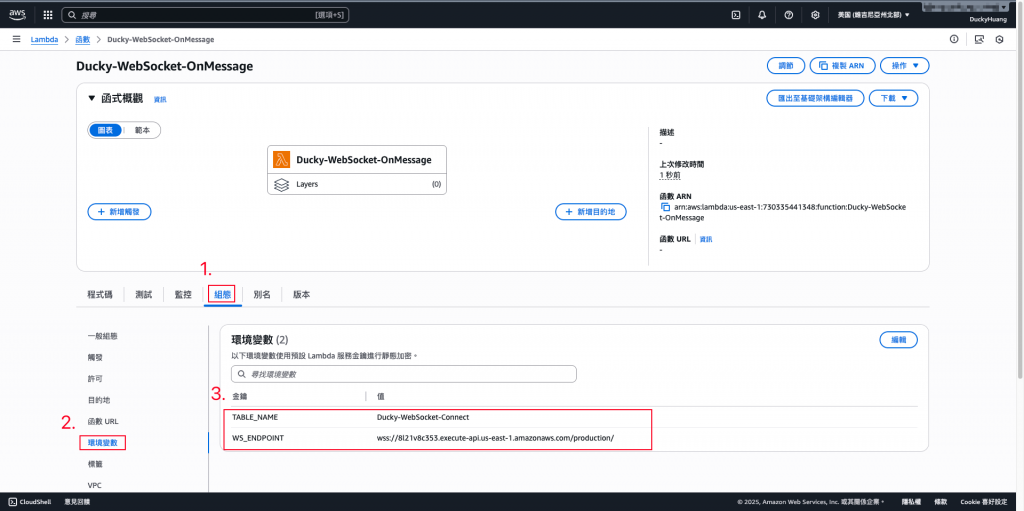Select 函數 URL in the side menu

103,421
